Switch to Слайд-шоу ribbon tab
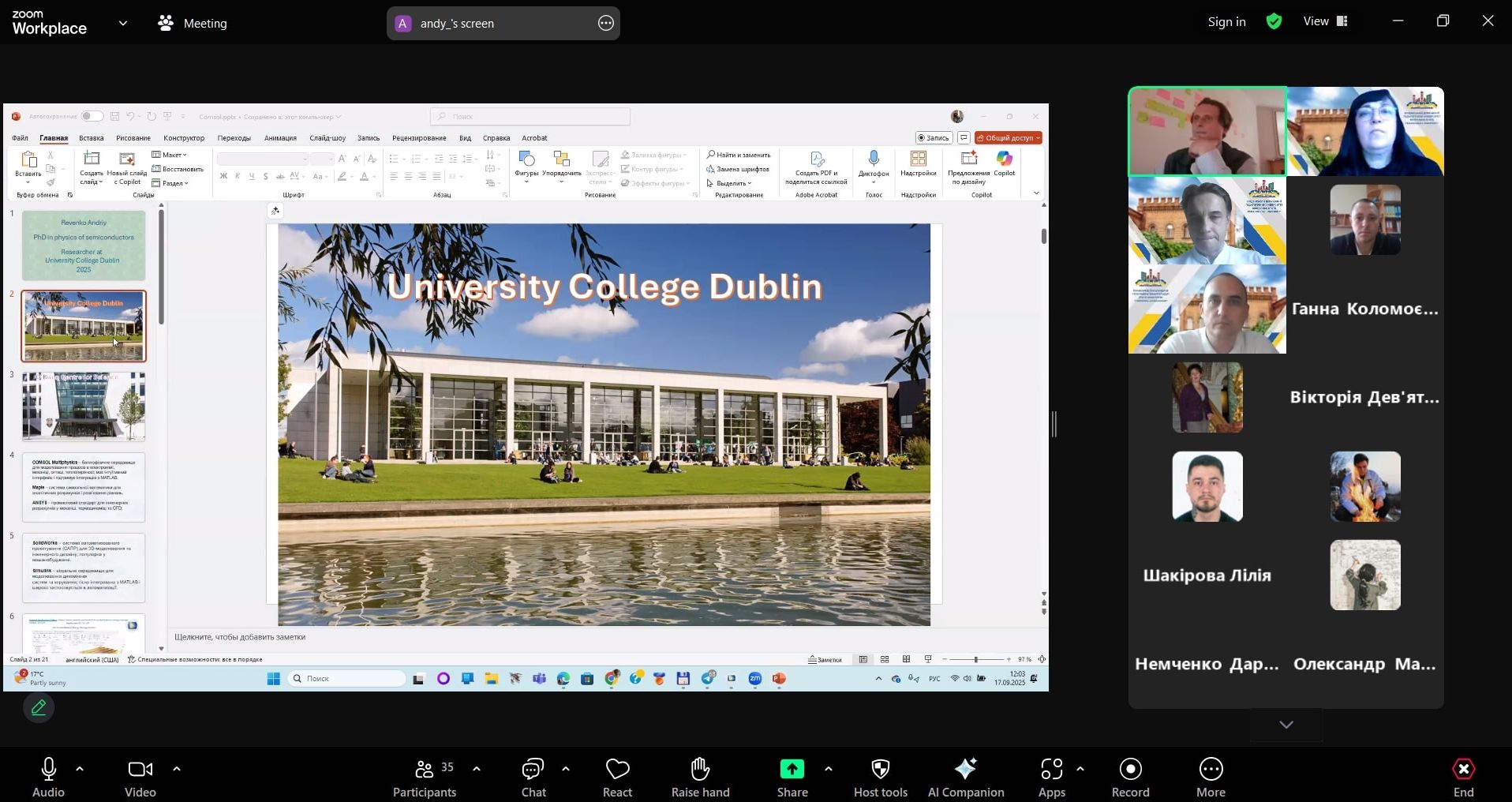The height and width of the screenshot is (802, 1512). (x=327, y=138)
